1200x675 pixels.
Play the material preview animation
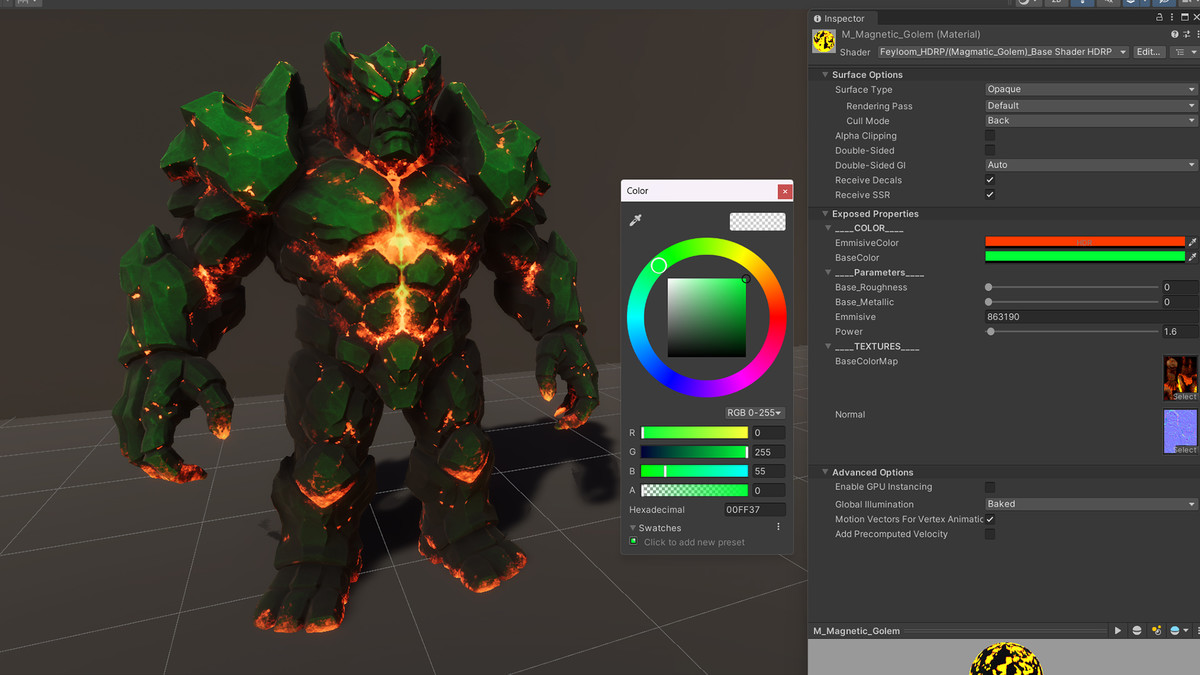pyautogui.click(x=1117, y=630)
